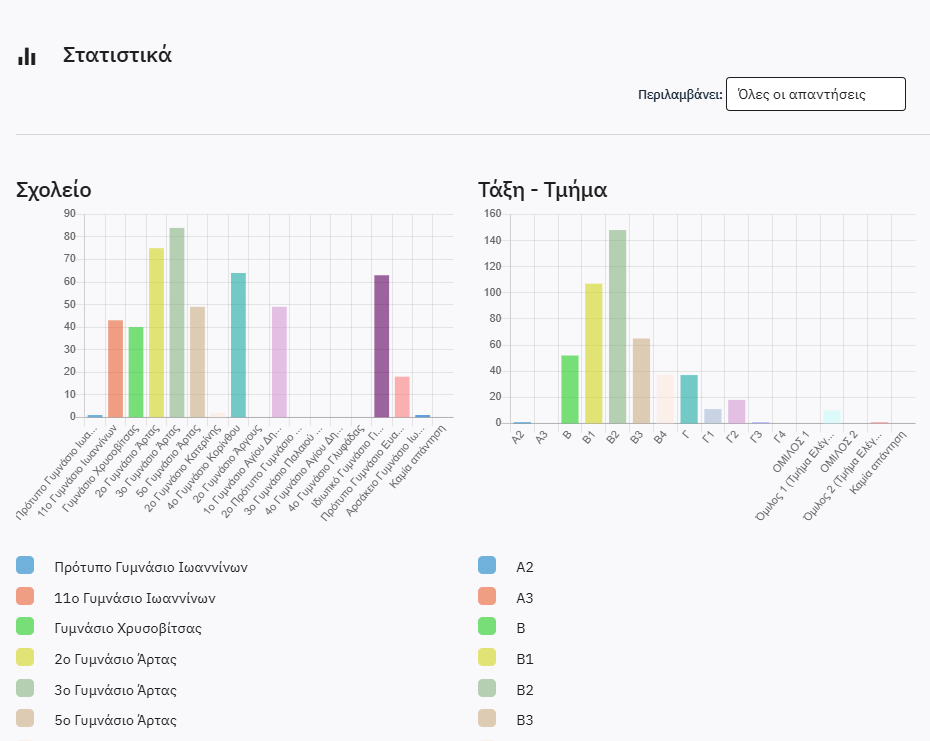Click axis label ΟΜΙΛΟΣ 1 in Τάξη chart
Viewport: 930px width, 741px height.
pyautogui.click(x=791, y=452)
